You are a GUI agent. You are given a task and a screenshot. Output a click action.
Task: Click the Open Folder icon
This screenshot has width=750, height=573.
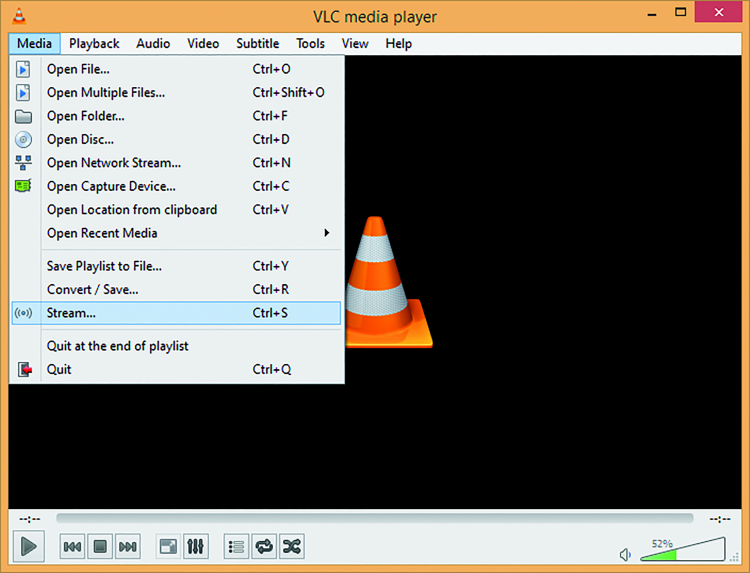[23, 116]
